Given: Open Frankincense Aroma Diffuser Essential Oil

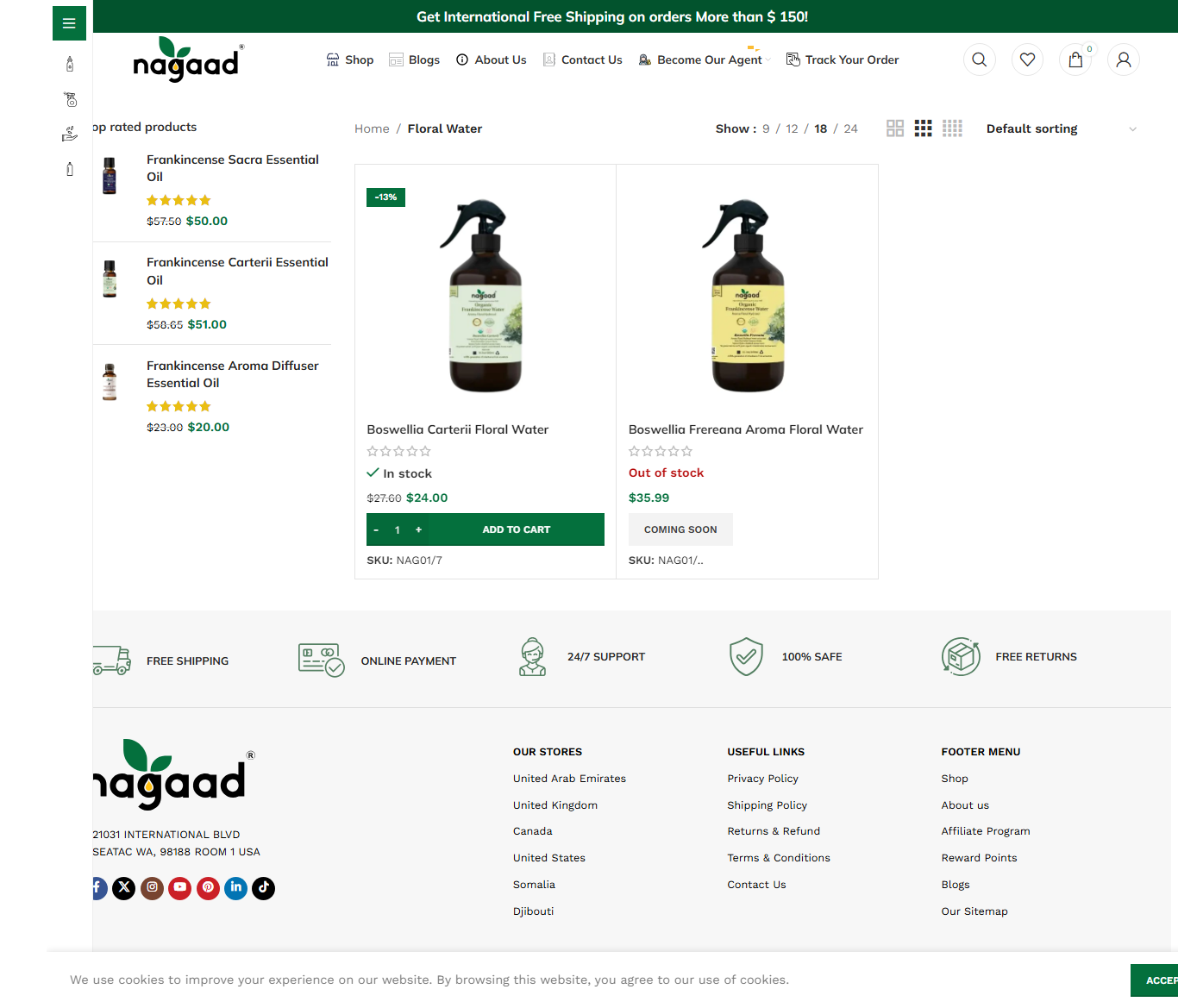Looking at the screenshot, I should (x=233, y=374).
